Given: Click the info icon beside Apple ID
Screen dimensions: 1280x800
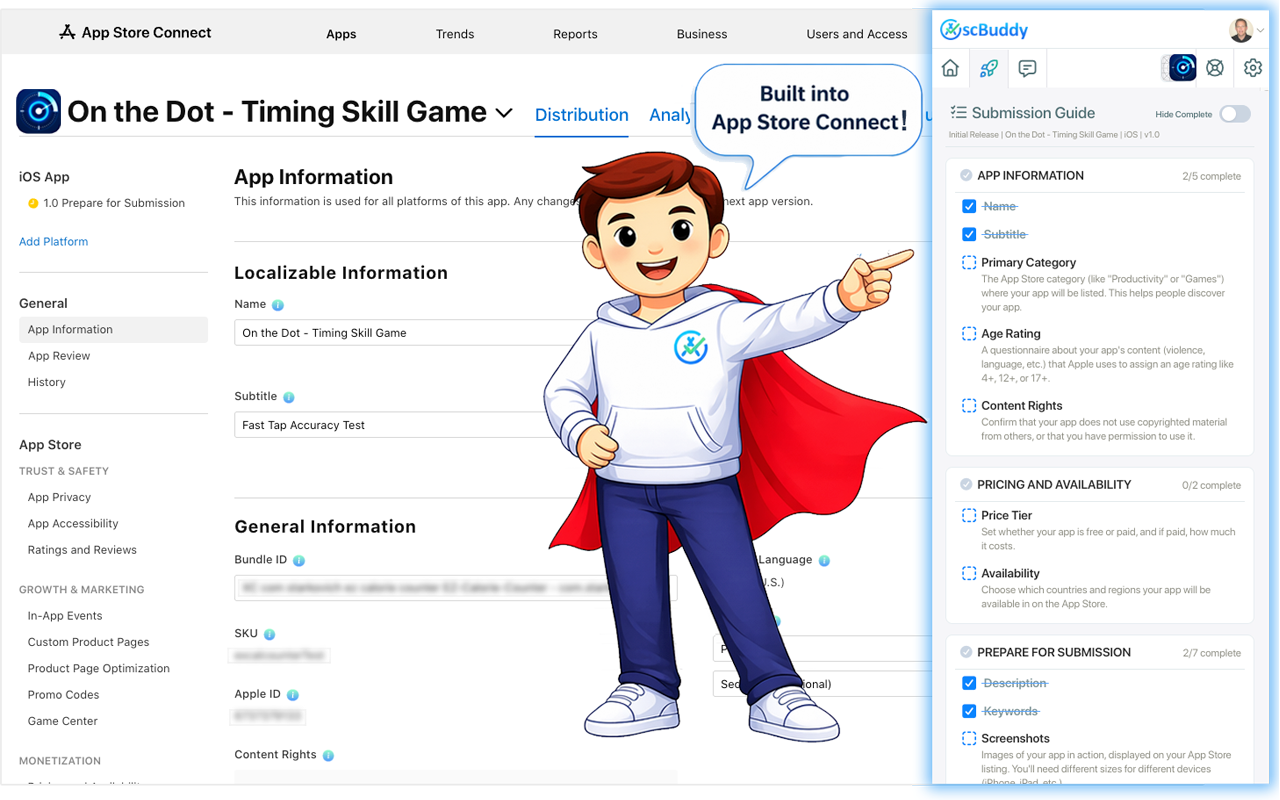Looking at the screenshot, I should pyautogui.click(x=293, y=695).
